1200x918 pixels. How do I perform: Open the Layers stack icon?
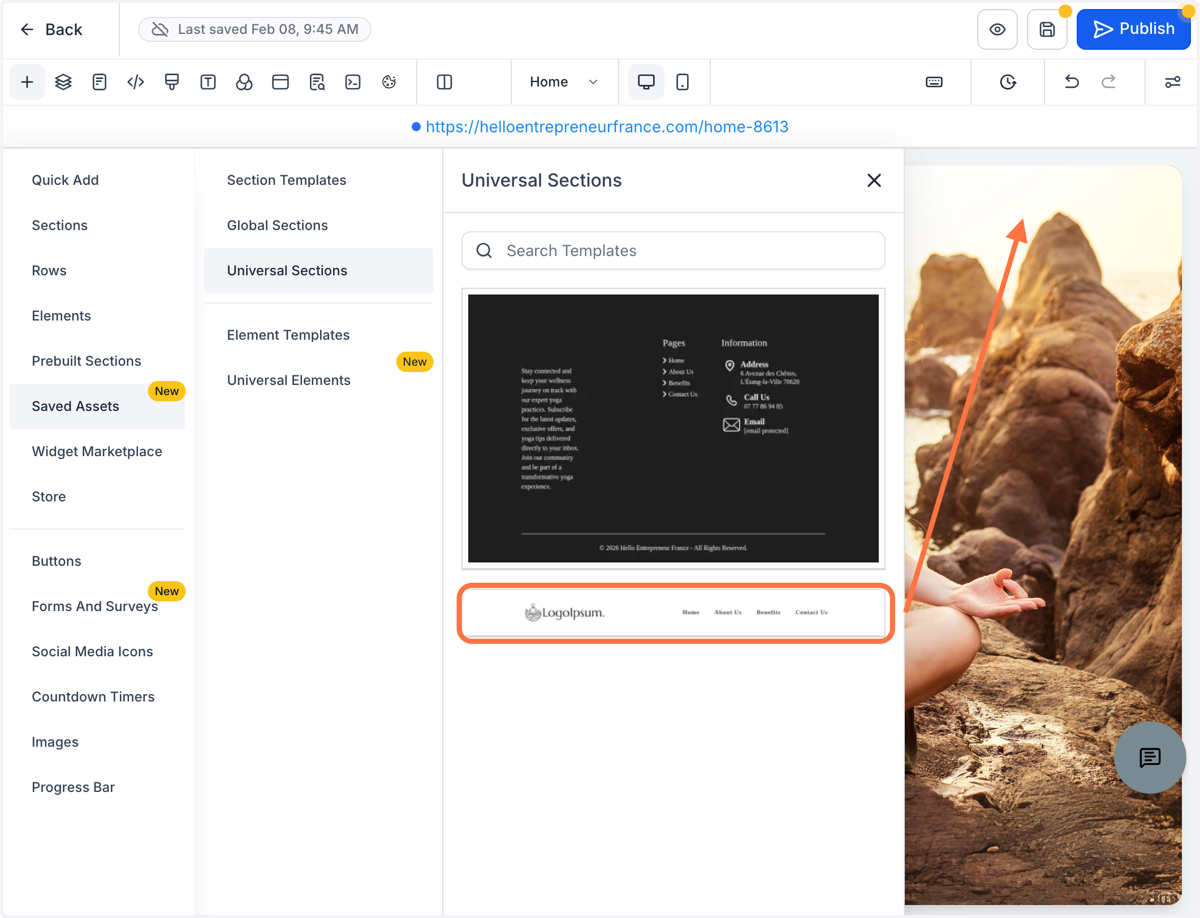tap(63, 82)
